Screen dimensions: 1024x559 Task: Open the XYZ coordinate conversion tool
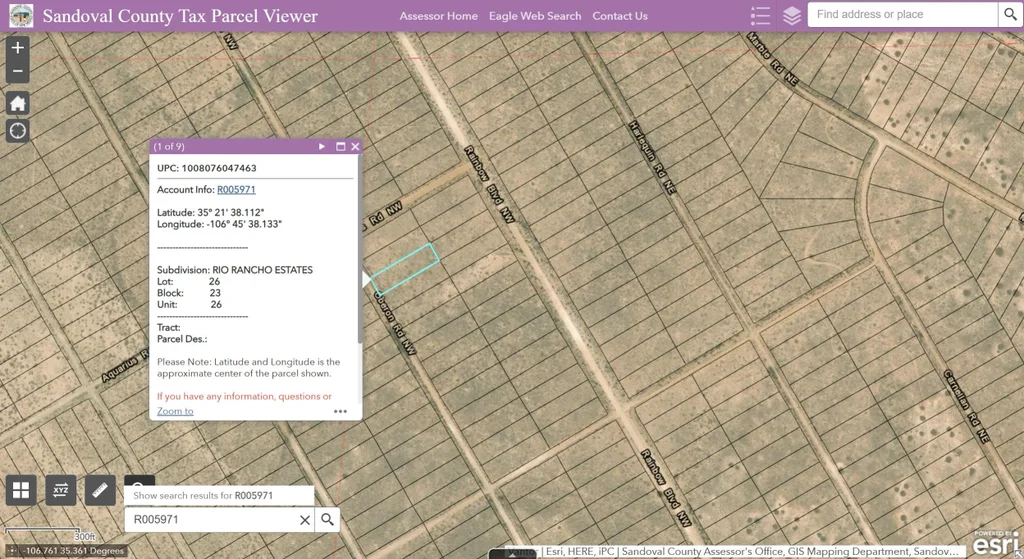[x=60, y=490]
